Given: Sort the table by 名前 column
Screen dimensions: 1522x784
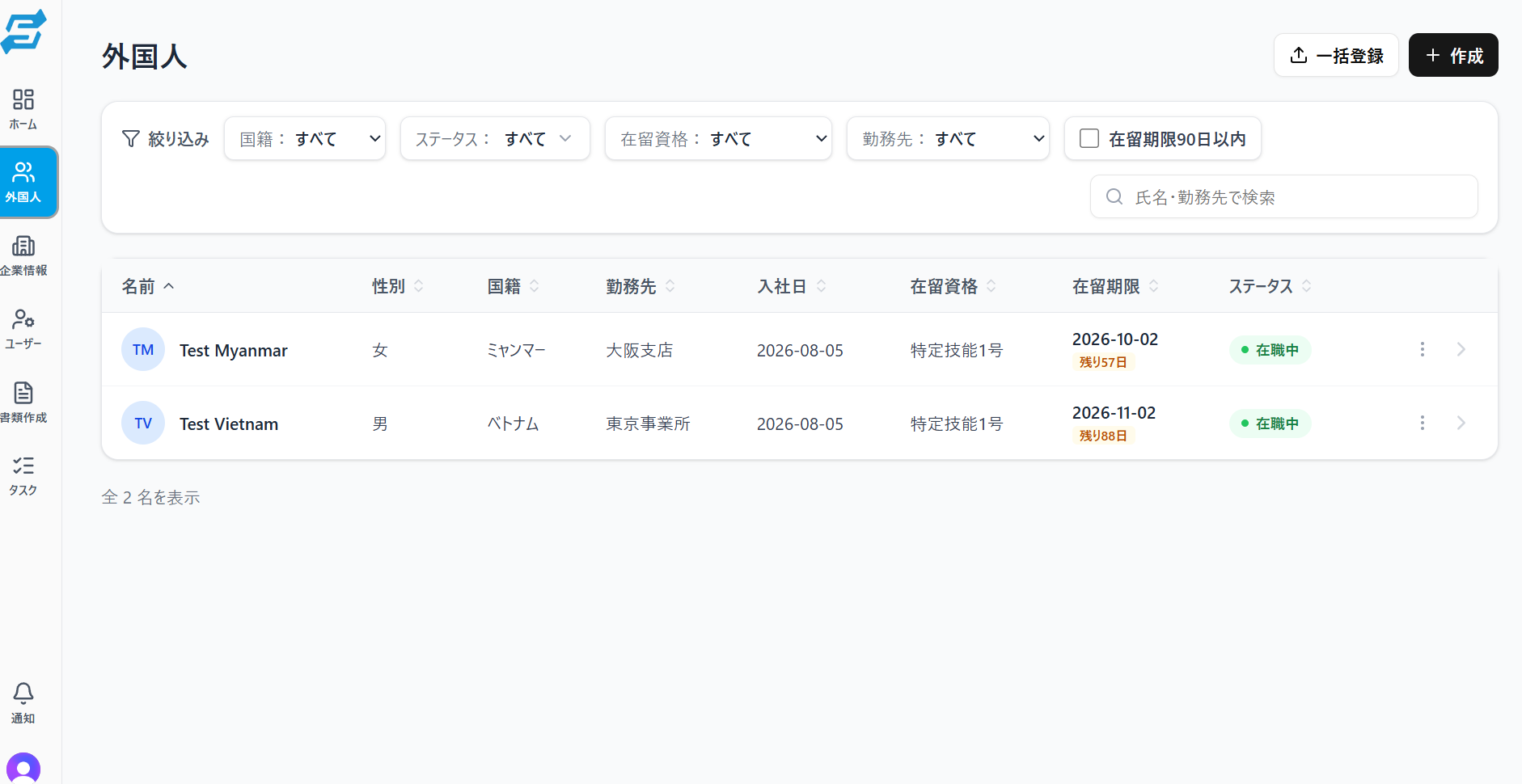Looking at the screenshot, I should click(x=148, y=286).
